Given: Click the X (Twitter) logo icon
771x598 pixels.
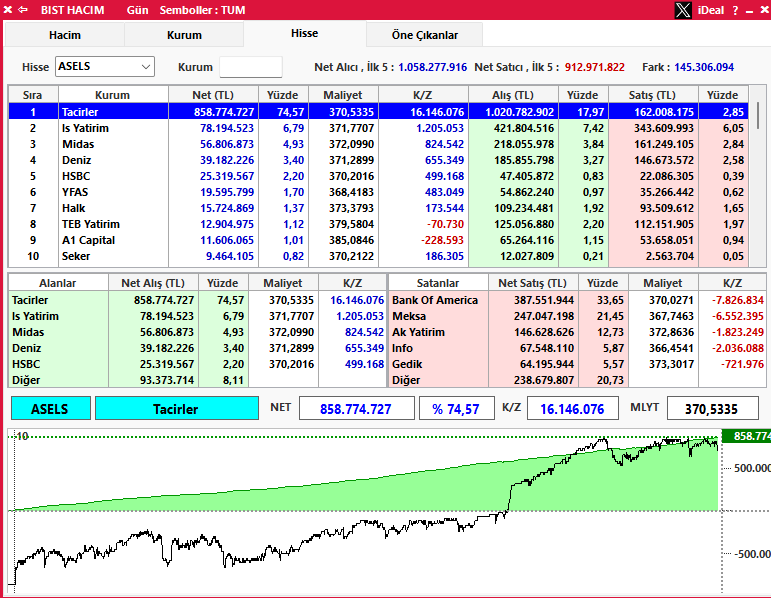Looking at the screenshot, I should pyautogui.click(x=682, y=10).
